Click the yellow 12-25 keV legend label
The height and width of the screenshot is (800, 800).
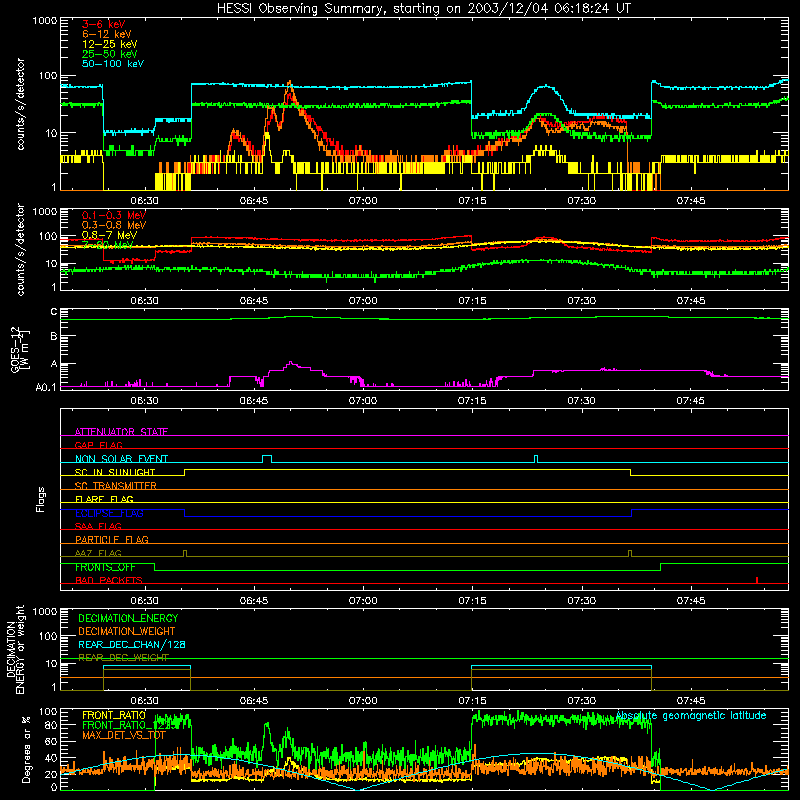(109, 44)
